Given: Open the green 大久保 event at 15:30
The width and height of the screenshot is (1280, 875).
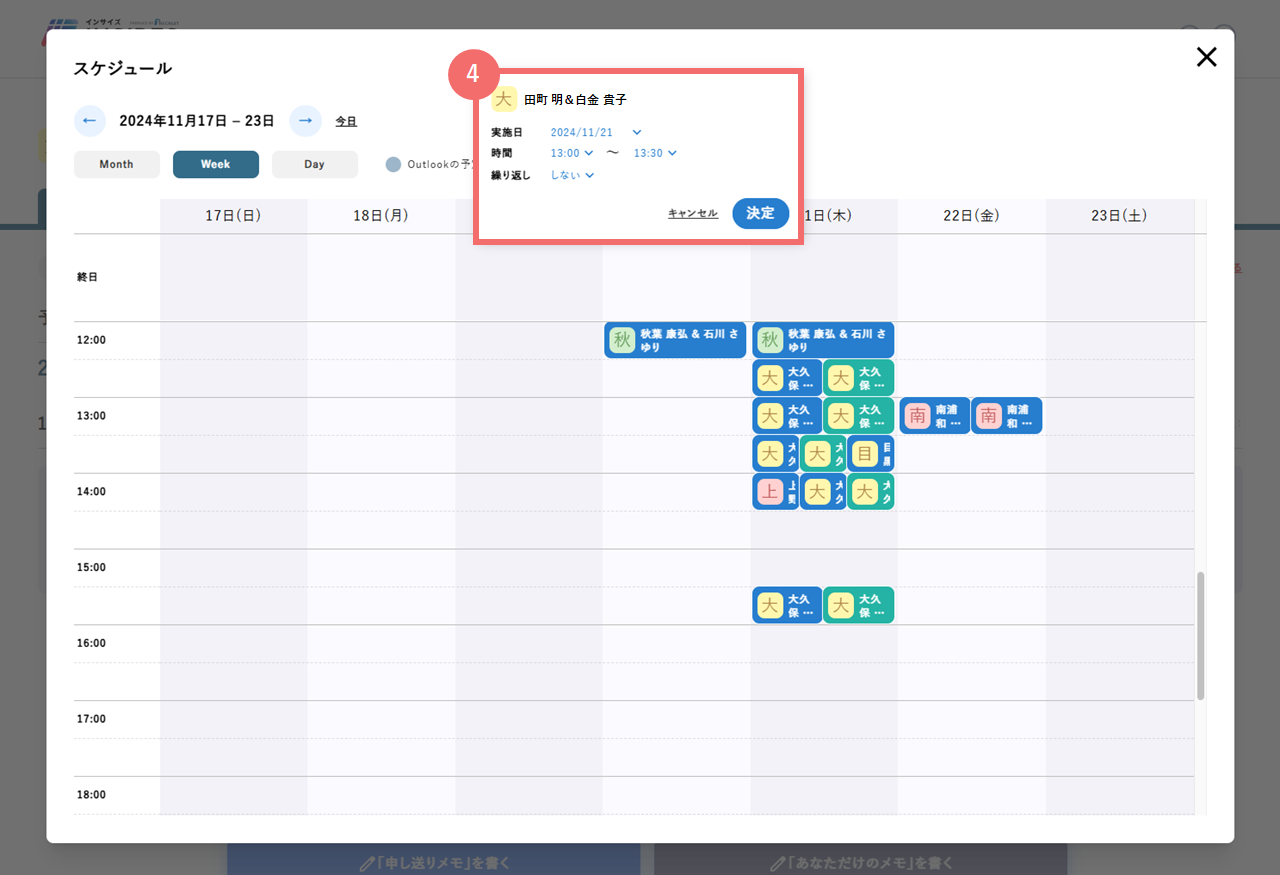Looking at the screenshot, I should pyautogui.click(x=859, y=605).
